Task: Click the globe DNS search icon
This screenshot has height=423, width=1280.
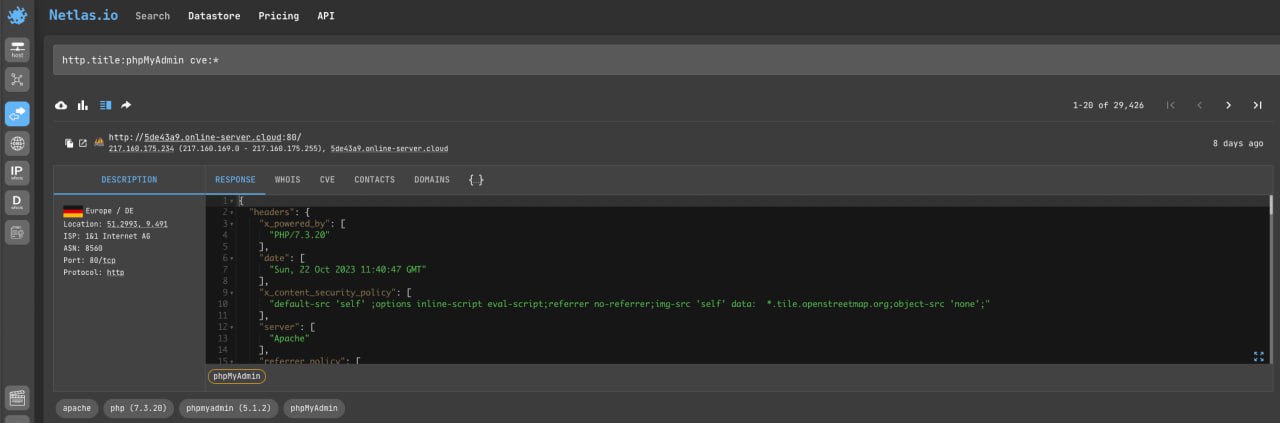Action: 17,144
